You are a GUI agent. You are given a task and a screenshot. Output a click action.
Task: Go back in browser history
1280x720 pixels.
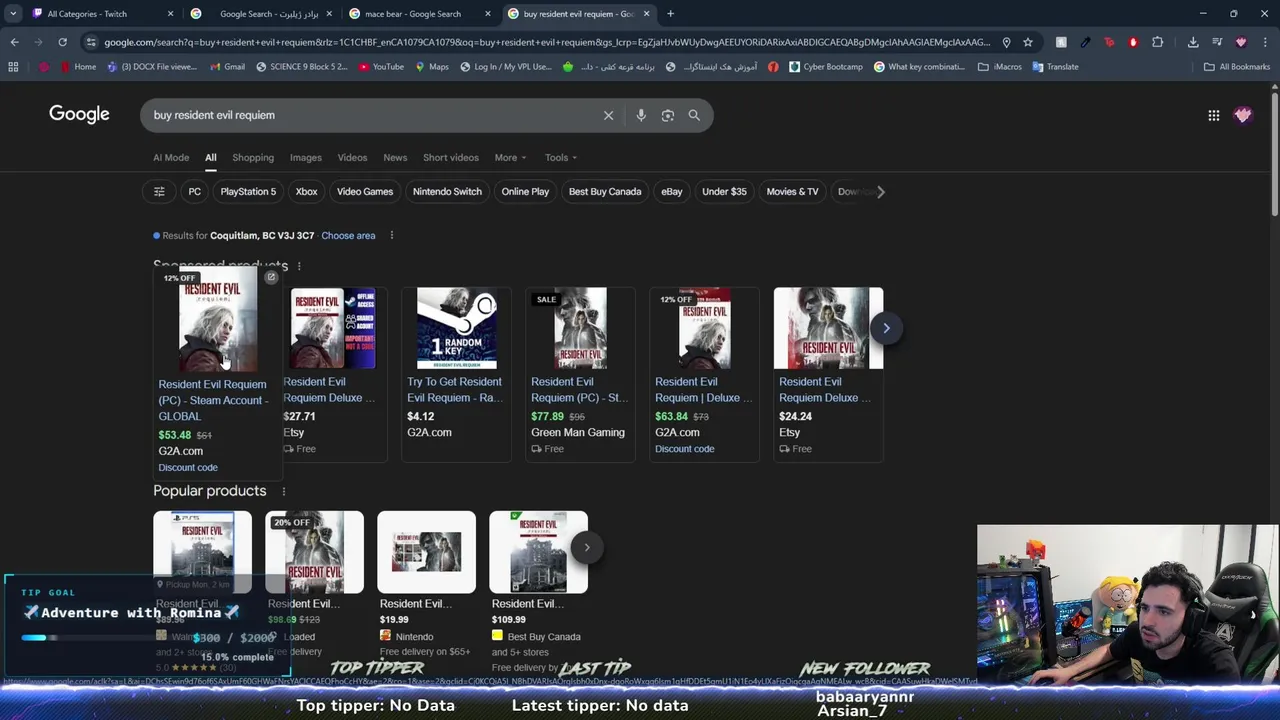pos(14,42)
